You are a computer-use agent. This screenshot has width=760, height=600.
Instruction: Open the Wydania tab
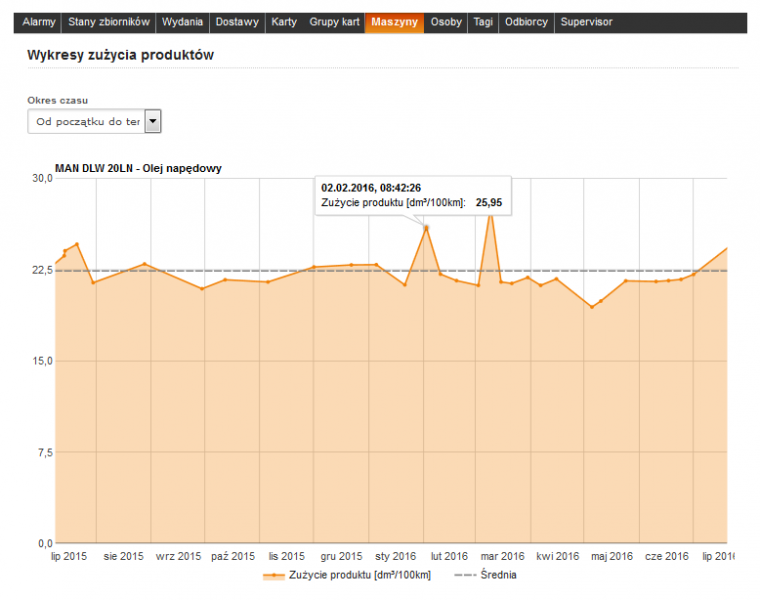182,22
